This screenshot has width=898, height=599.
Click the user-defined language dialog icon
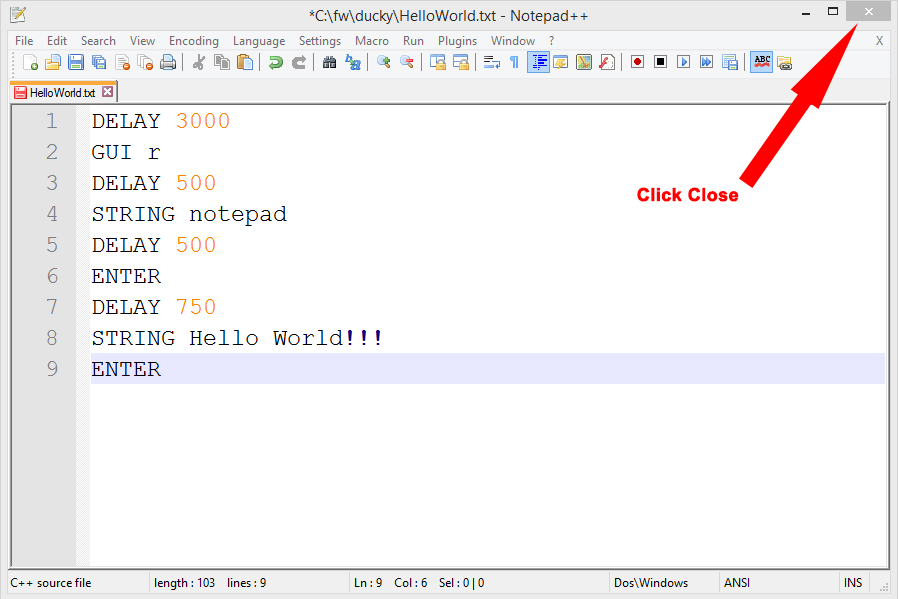tap(561, 62)
